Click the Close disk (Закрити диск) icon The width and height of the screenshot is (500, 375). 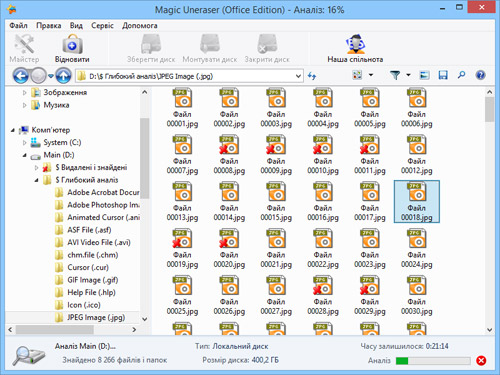point(267,44)
